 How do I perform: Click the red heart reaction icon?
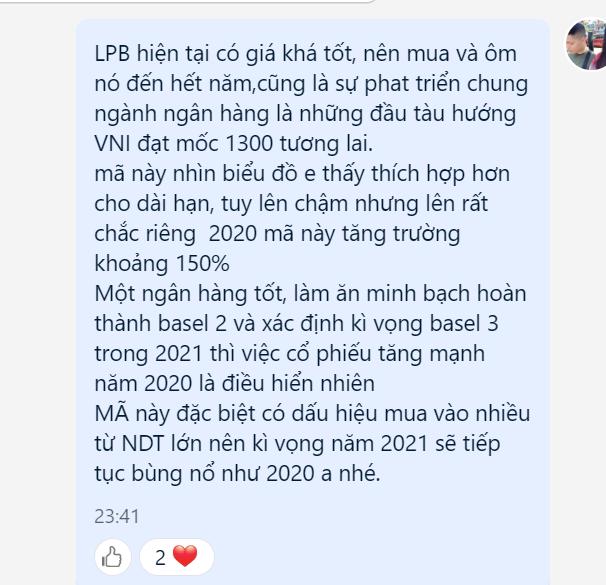pyautogui.click(x=185, y=556)
